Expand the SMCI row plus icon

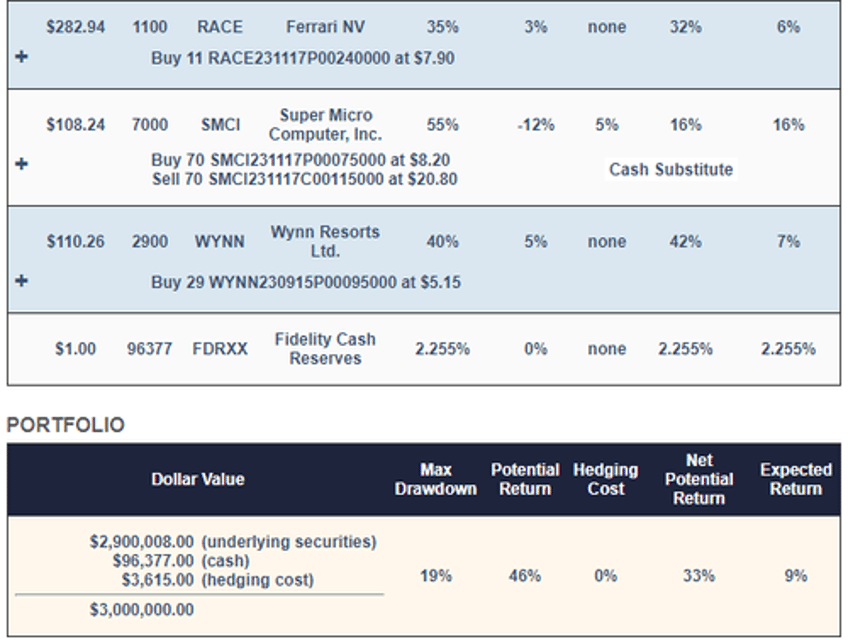pyautogui.click(x=22, y=163)
